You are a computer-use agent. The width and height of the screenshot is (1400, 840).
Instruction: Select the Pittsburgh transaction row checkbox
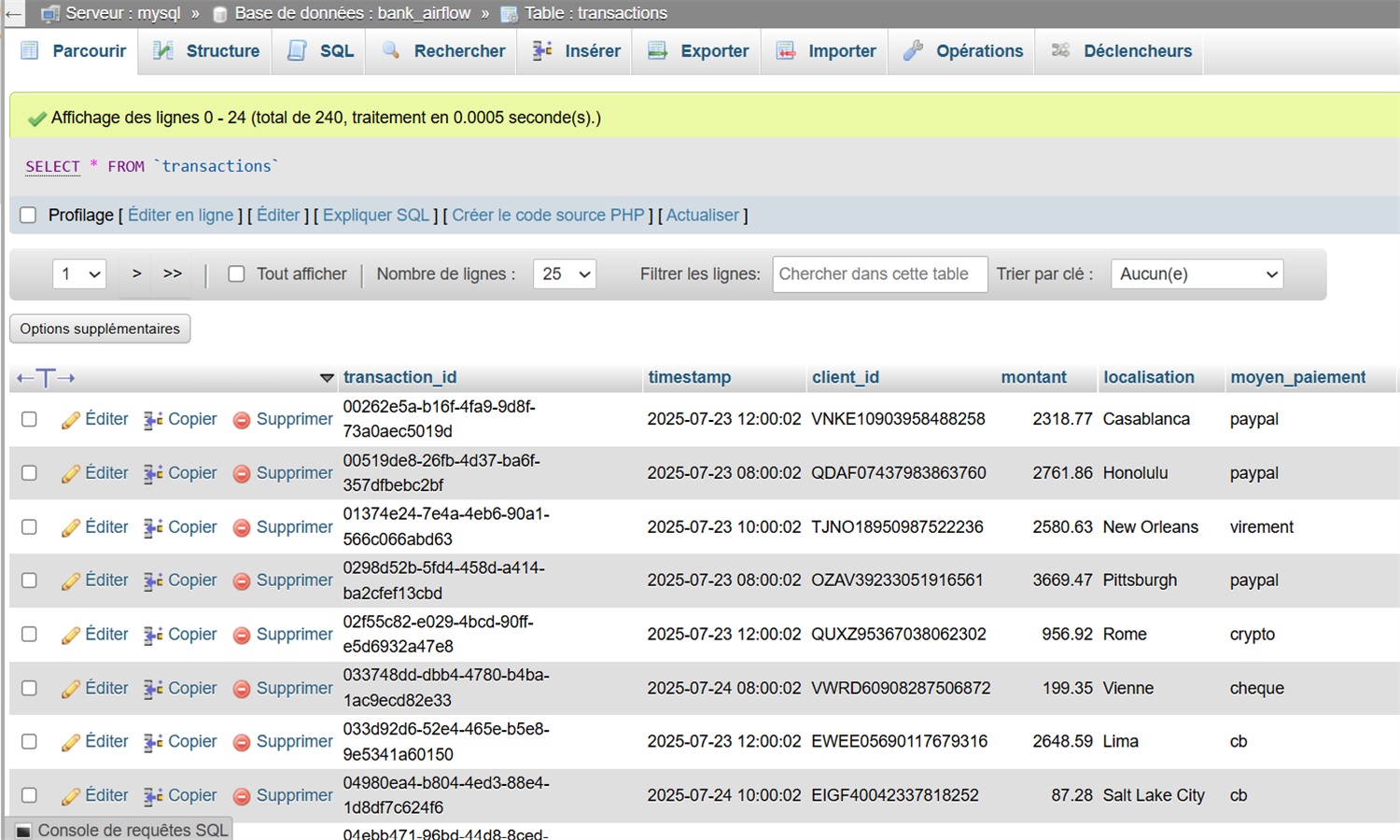coord(29,581)
